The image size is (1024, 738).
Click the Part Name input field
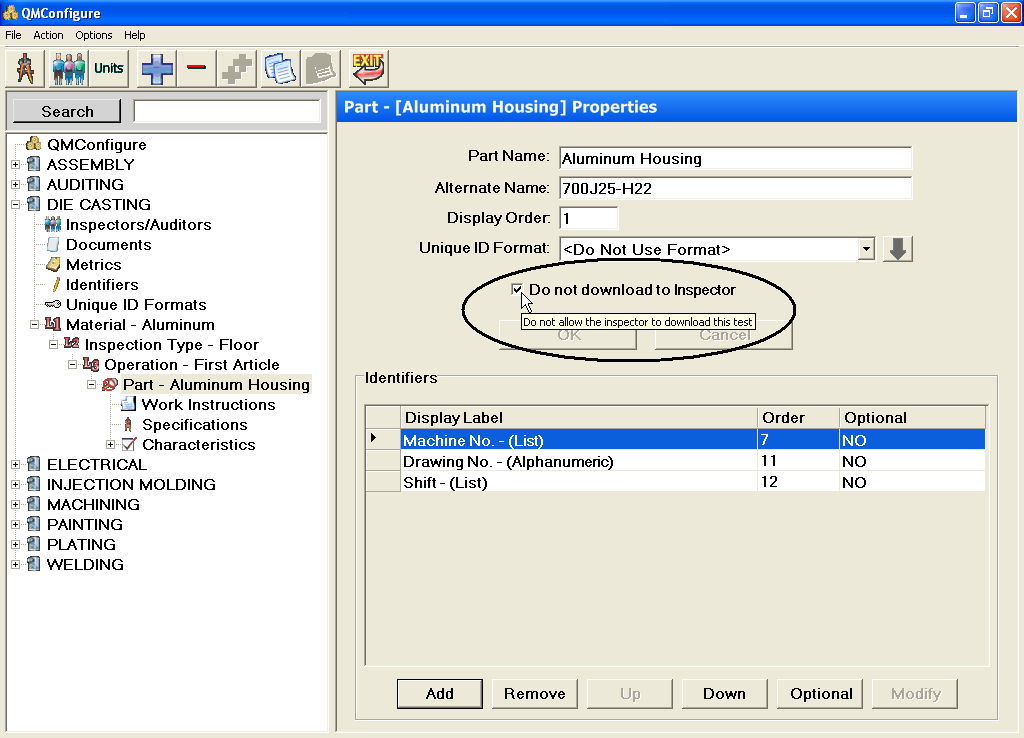tap(735, 159)
